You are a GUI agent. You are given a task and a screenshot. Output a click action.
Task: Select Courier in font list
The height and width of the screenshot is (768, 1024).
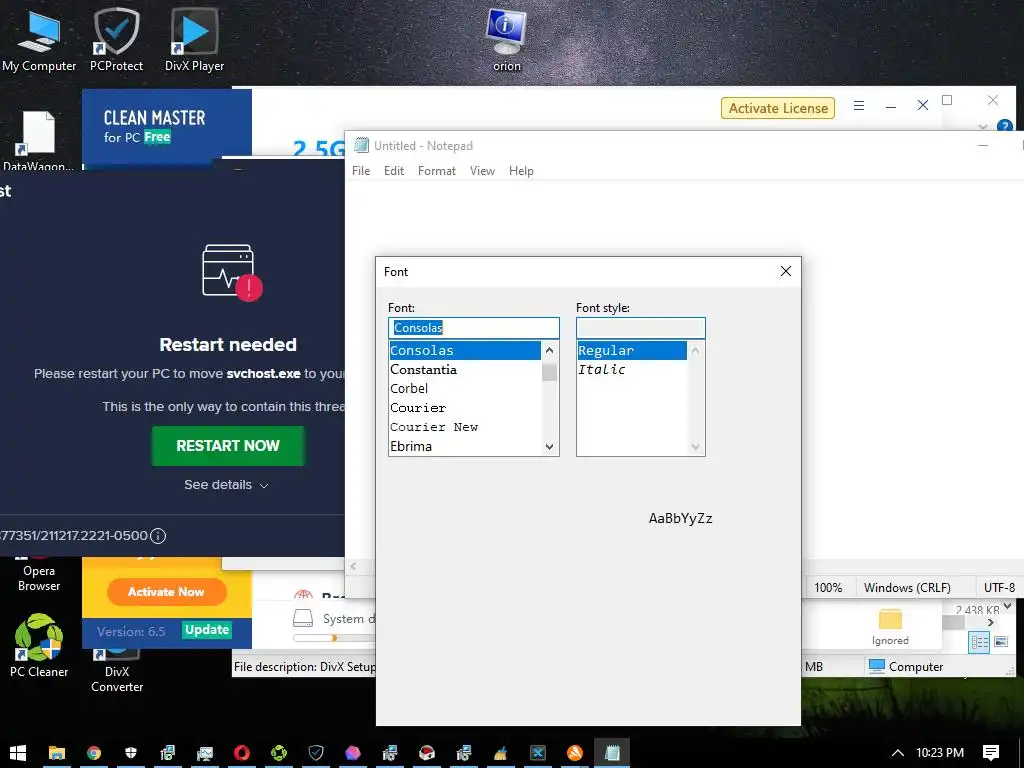point(465,408)
